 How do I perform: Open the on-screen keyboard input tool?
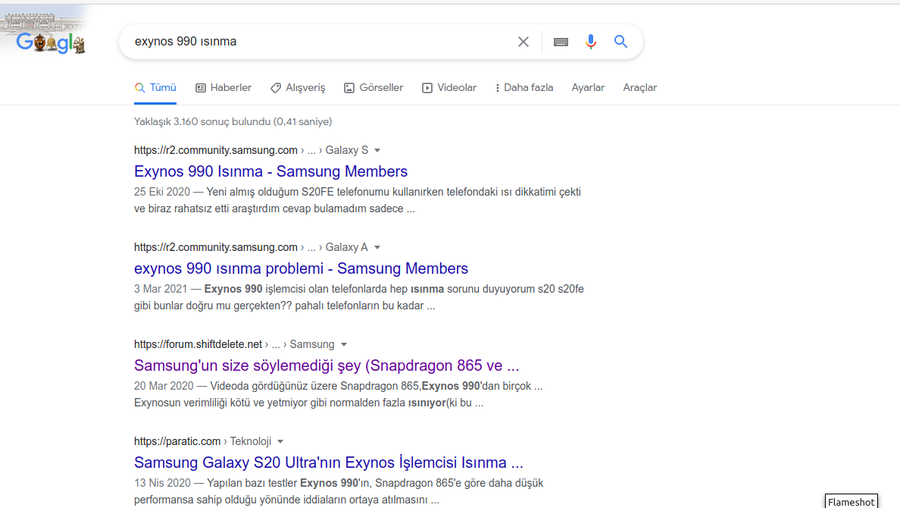[561, 42]
